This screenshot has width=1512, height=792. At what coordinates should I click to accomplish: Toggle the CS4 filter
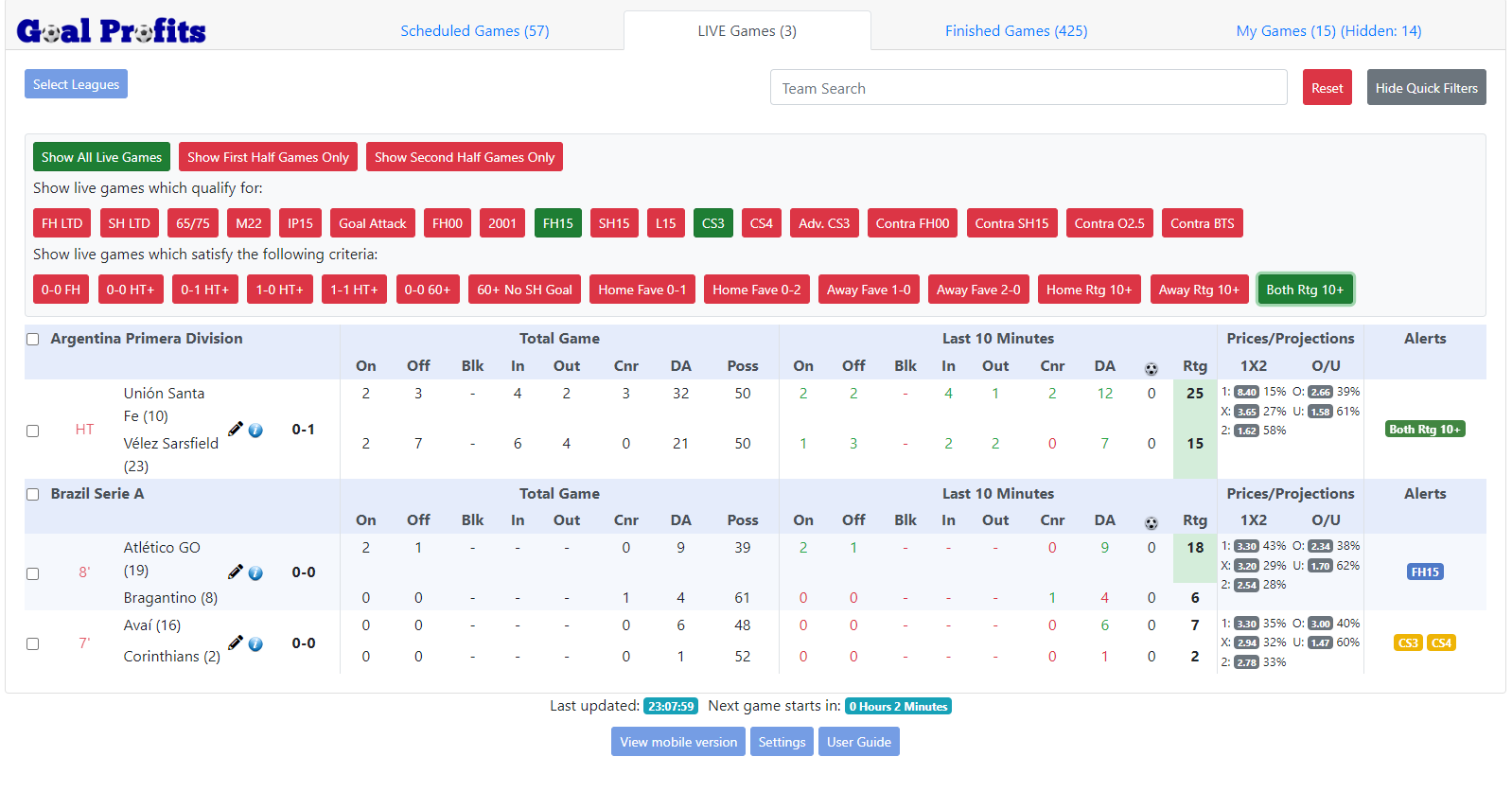tap(762, 223)
